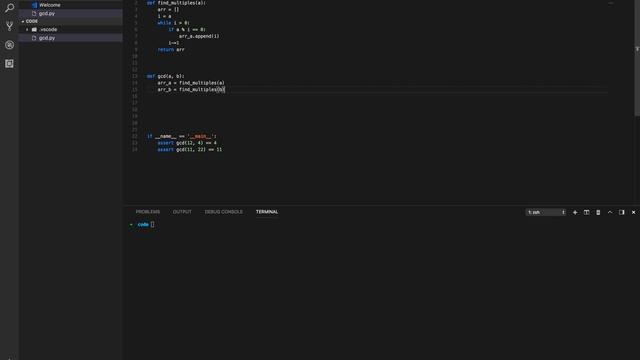
Task: Close the terminal panel
Action: point(633,212)
